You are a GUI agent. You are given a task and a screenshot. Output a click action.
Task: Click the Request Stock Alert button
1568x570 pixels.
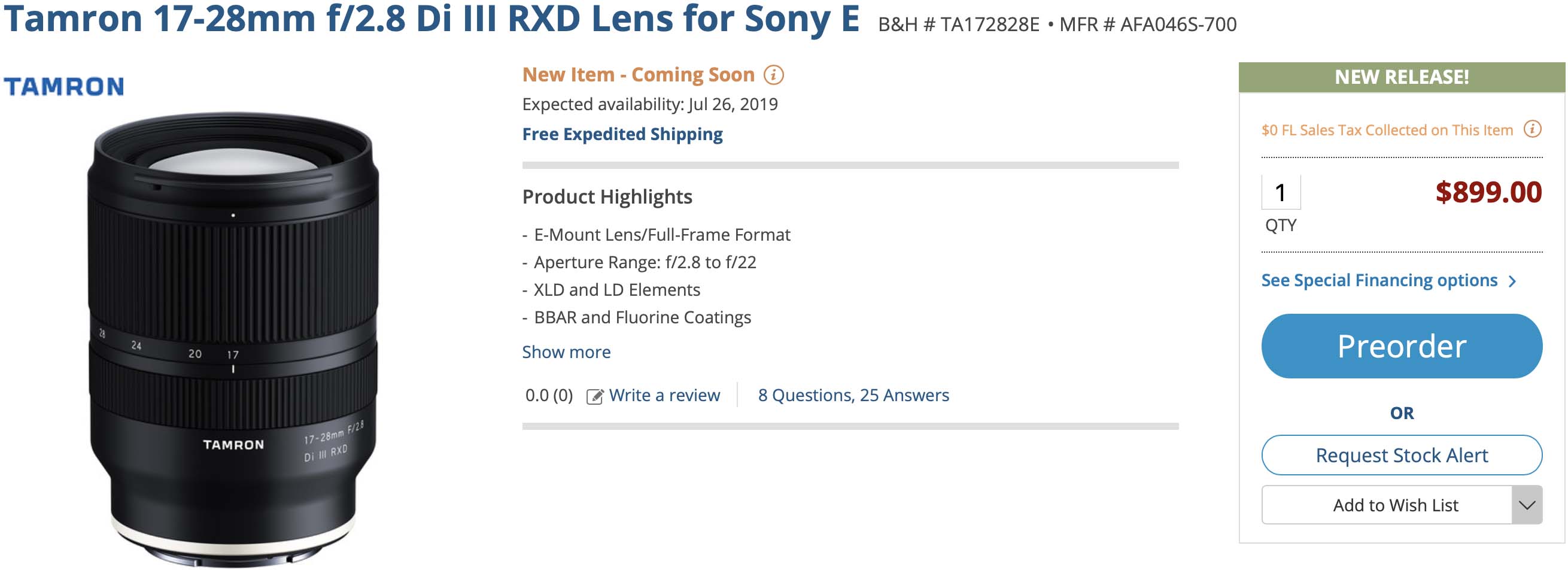(x=1401, y=455)
